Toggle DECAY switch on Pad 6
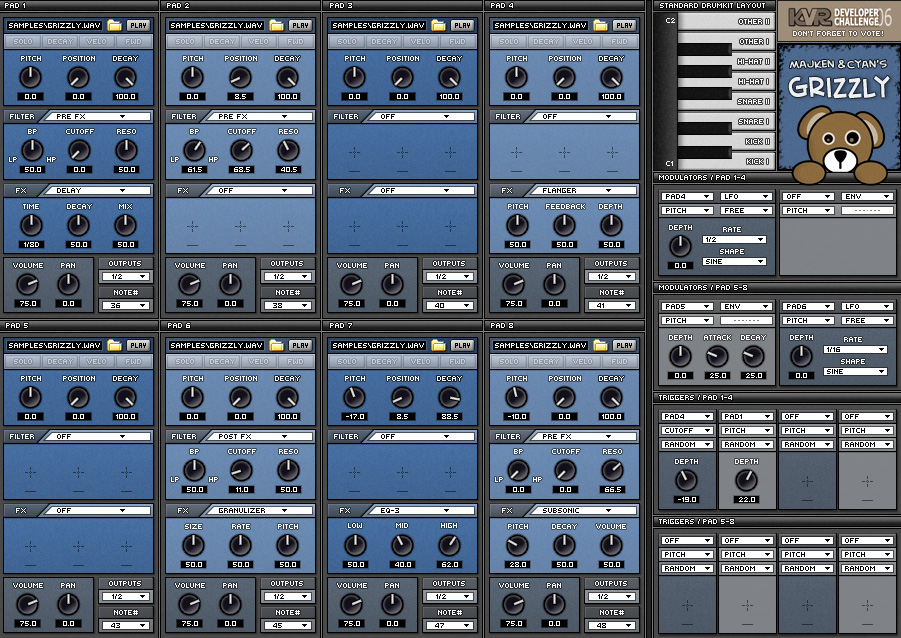Screen dimensions: 901x638 (x=222, y=362)
